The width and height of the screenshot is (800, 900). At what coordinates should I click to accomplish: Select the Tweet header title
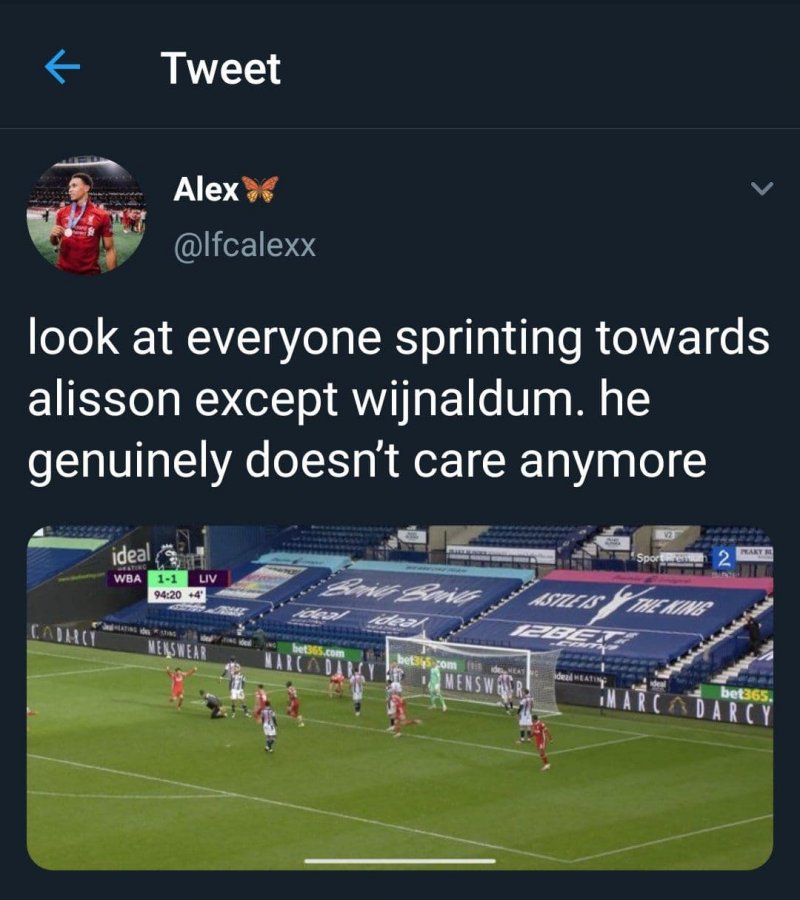220,68
